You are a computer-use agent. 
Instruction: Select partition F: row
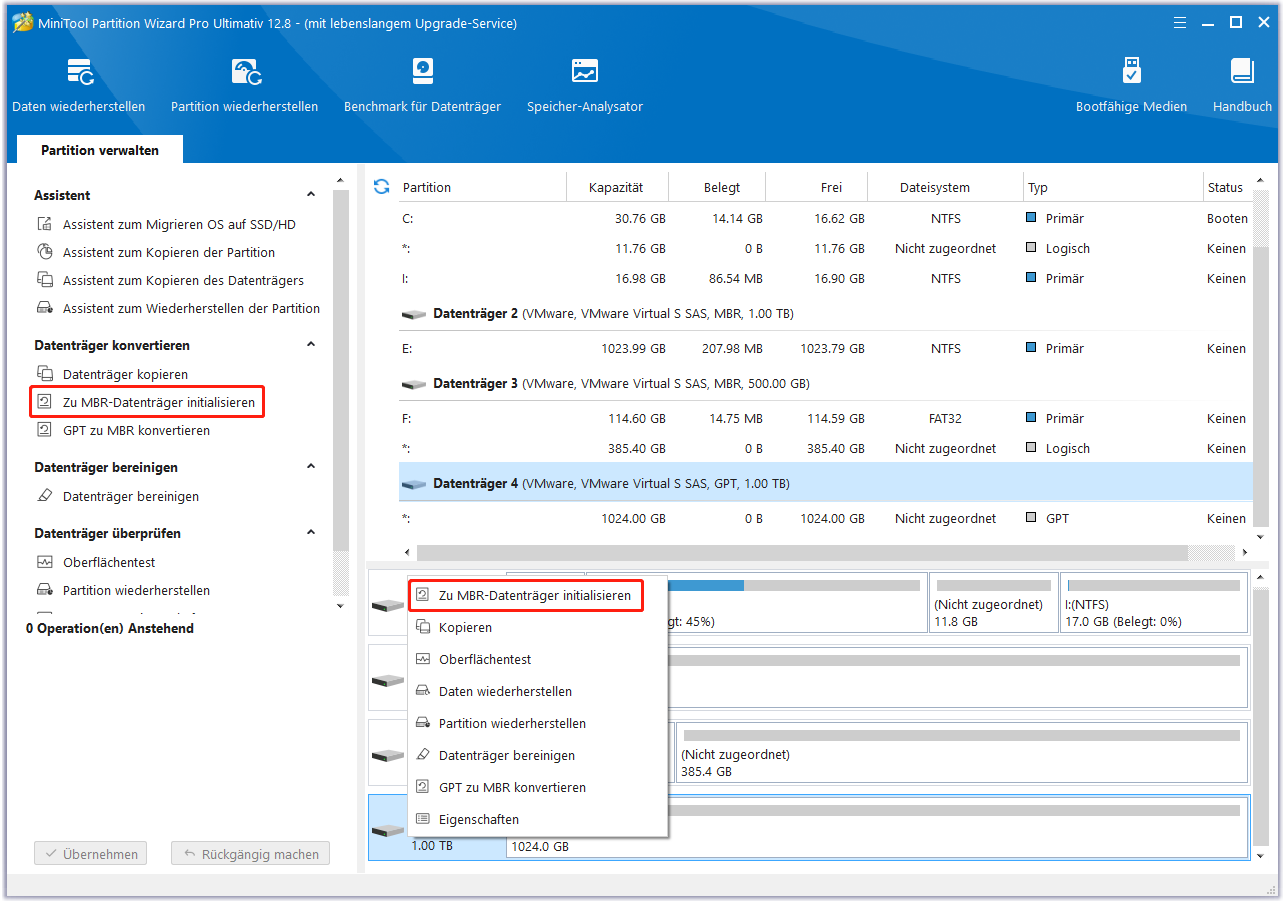click(825, 419)
